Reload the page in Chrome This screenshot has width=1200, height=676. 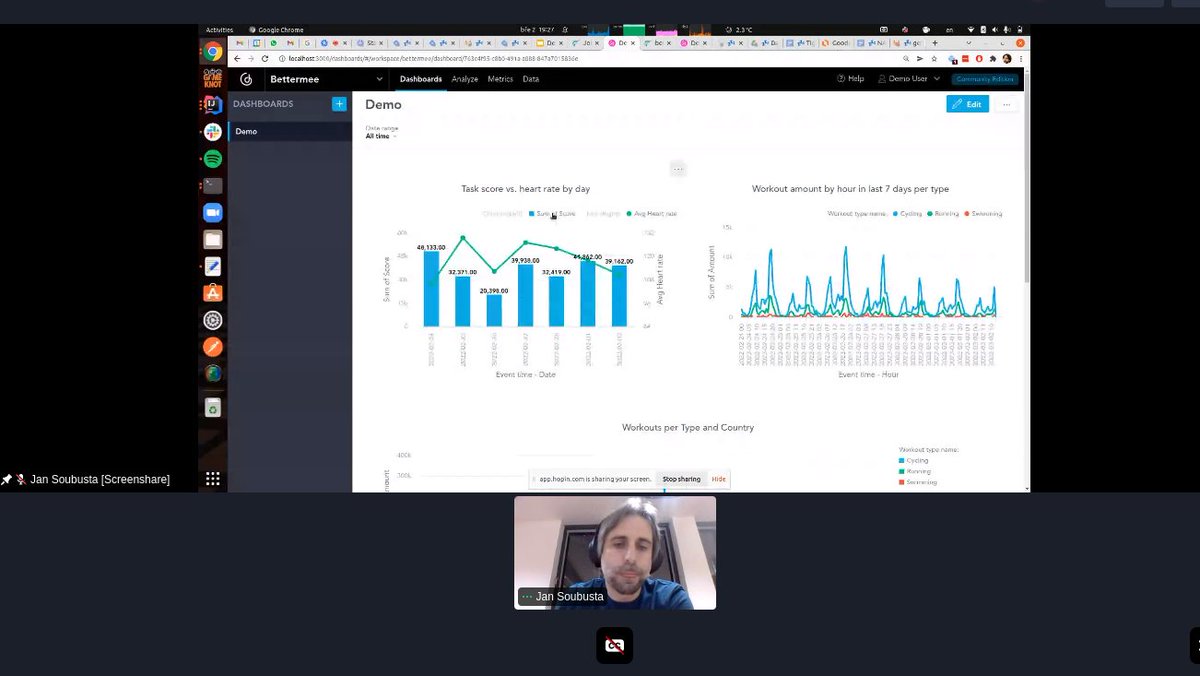265,59
